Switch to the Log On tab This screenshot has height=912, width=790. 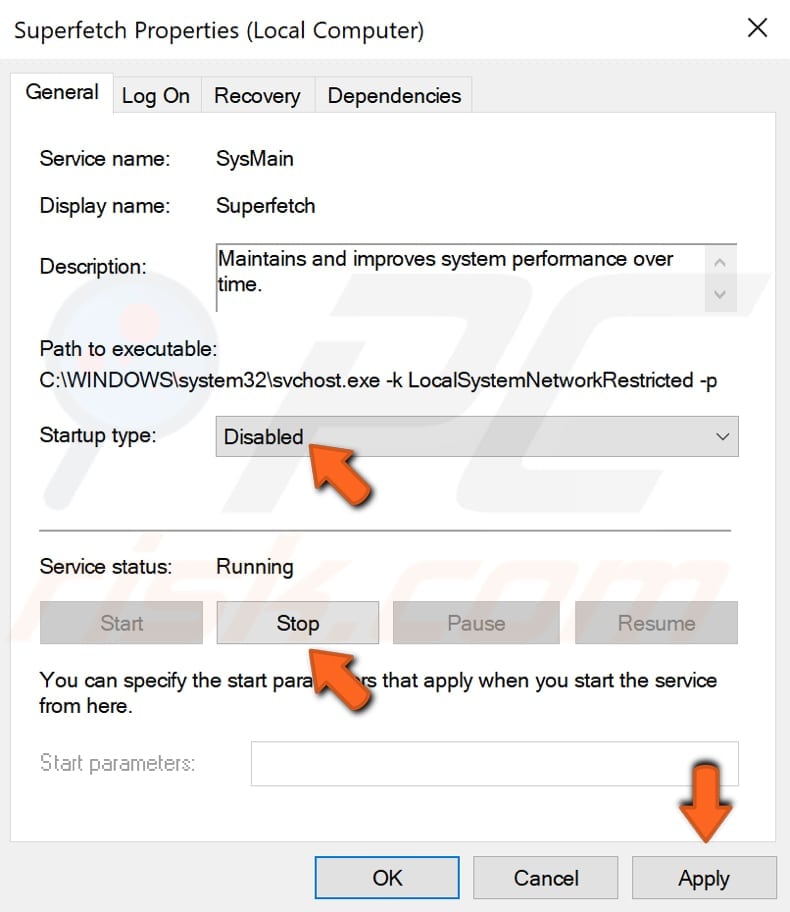156,95
